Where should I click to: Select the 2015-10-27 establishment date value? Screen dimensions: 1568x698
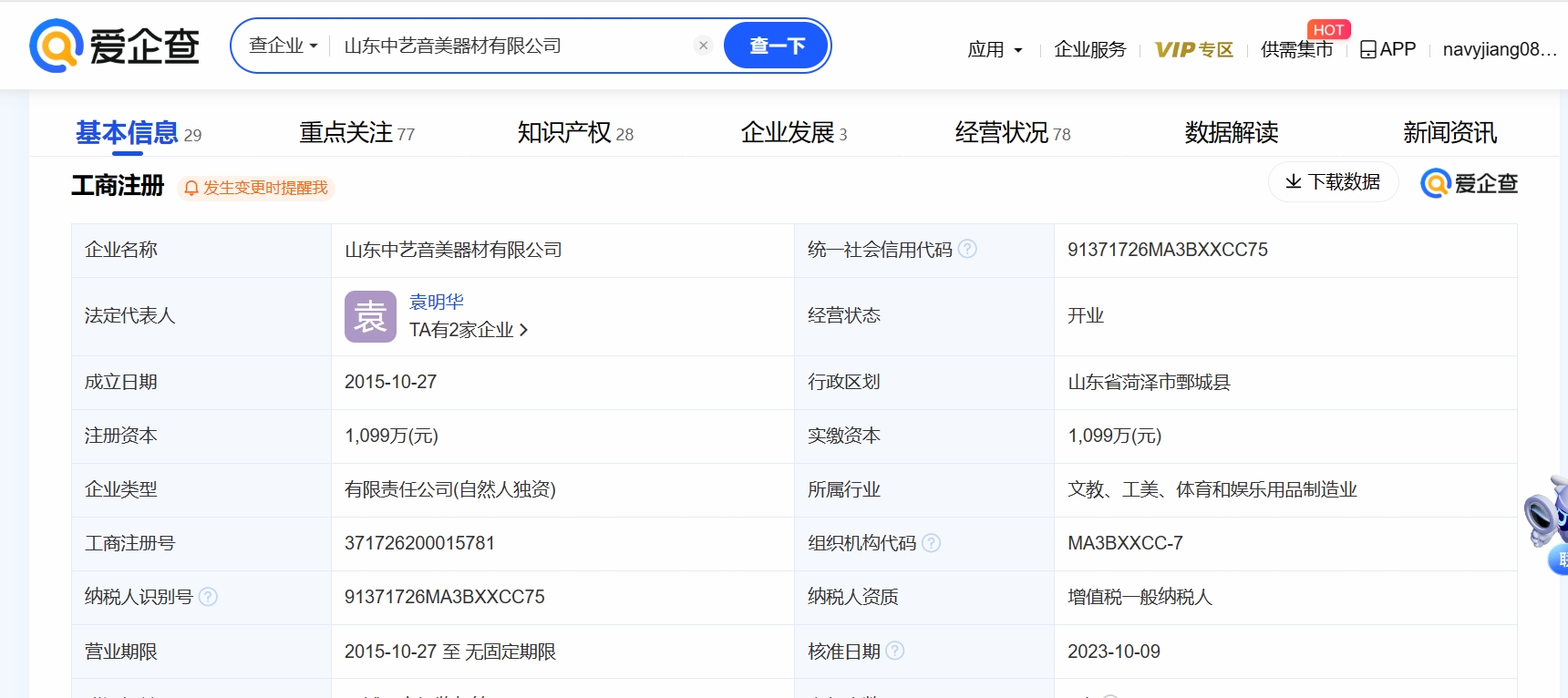(390, 382)
